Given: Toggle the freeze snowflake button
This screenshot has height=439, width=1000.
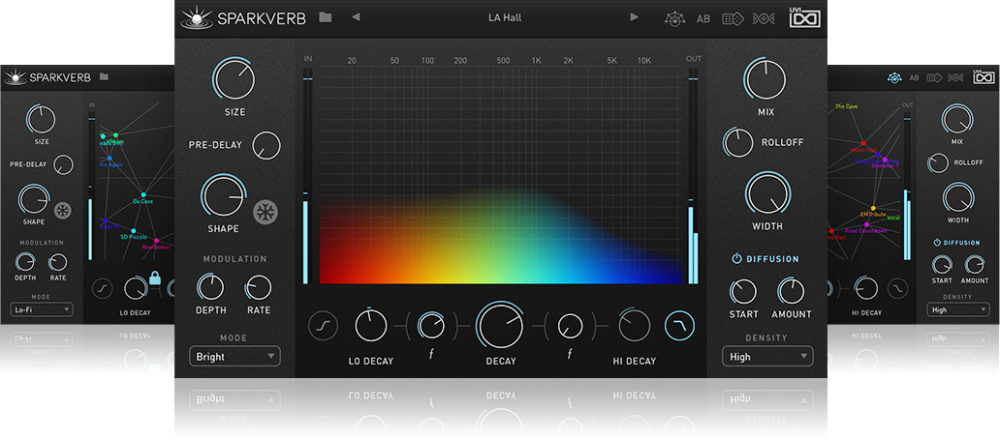Looking at the screenshot, I should (266, 212).
